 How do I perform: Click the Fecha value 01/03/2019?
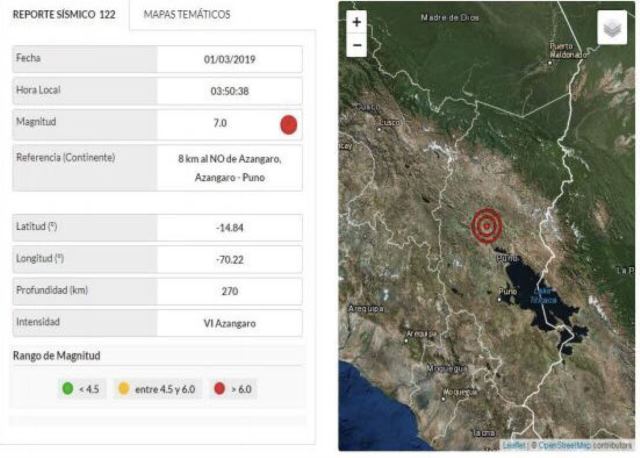coord(229,59)
